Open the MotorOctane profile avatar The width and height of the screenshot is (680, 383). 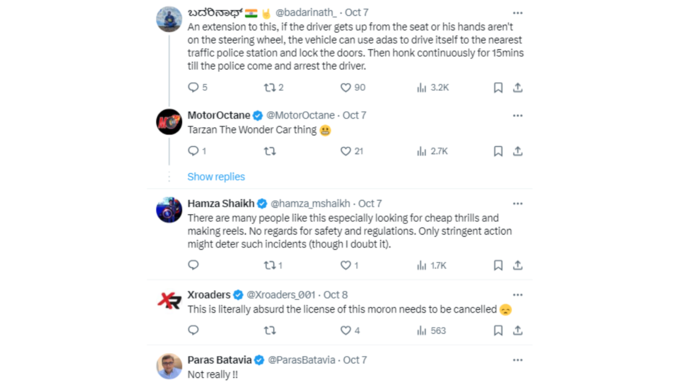169,122
